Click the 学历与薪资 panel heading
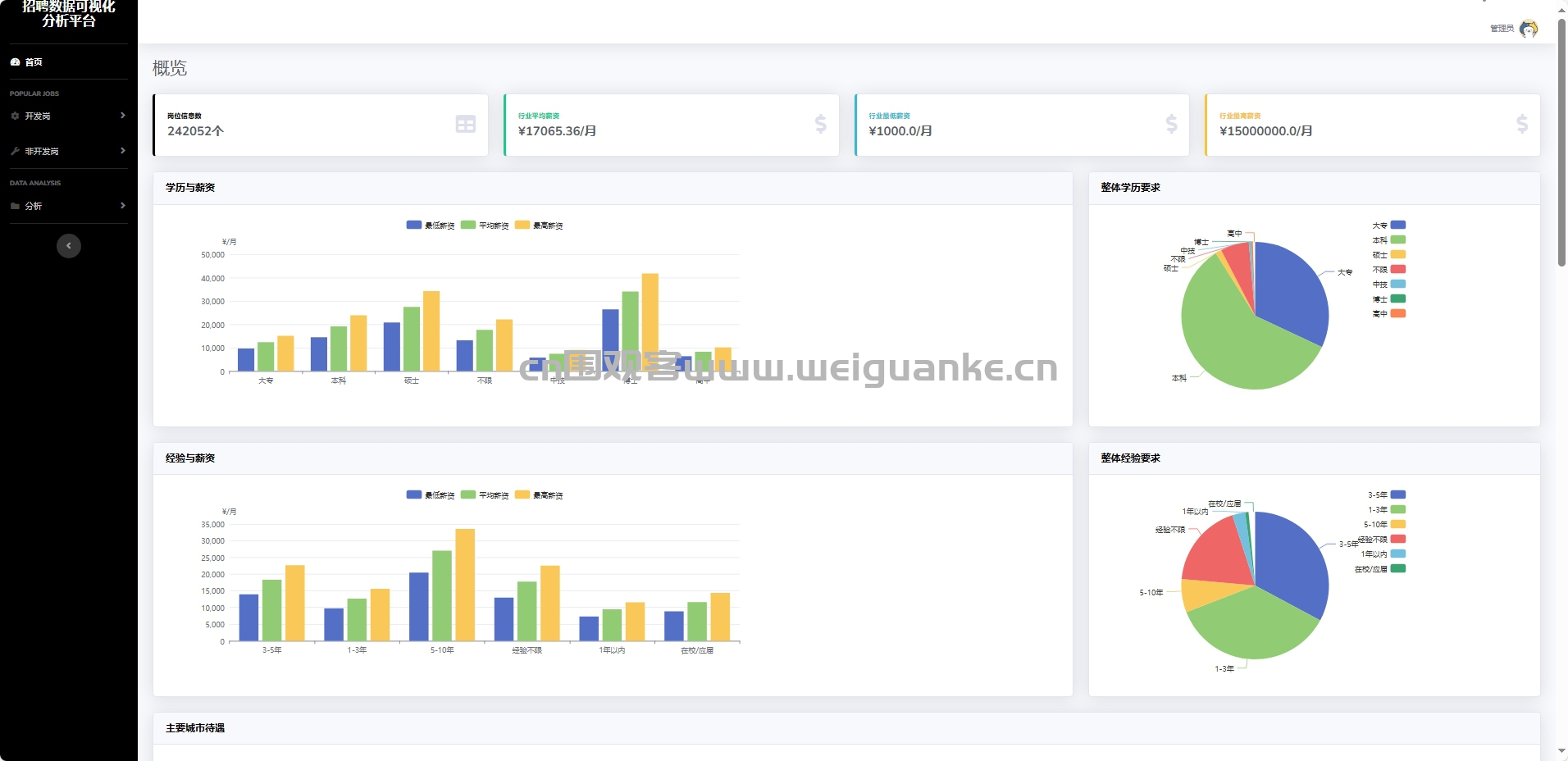Screen dimensions: 1568x761 (x=190, y=188)
